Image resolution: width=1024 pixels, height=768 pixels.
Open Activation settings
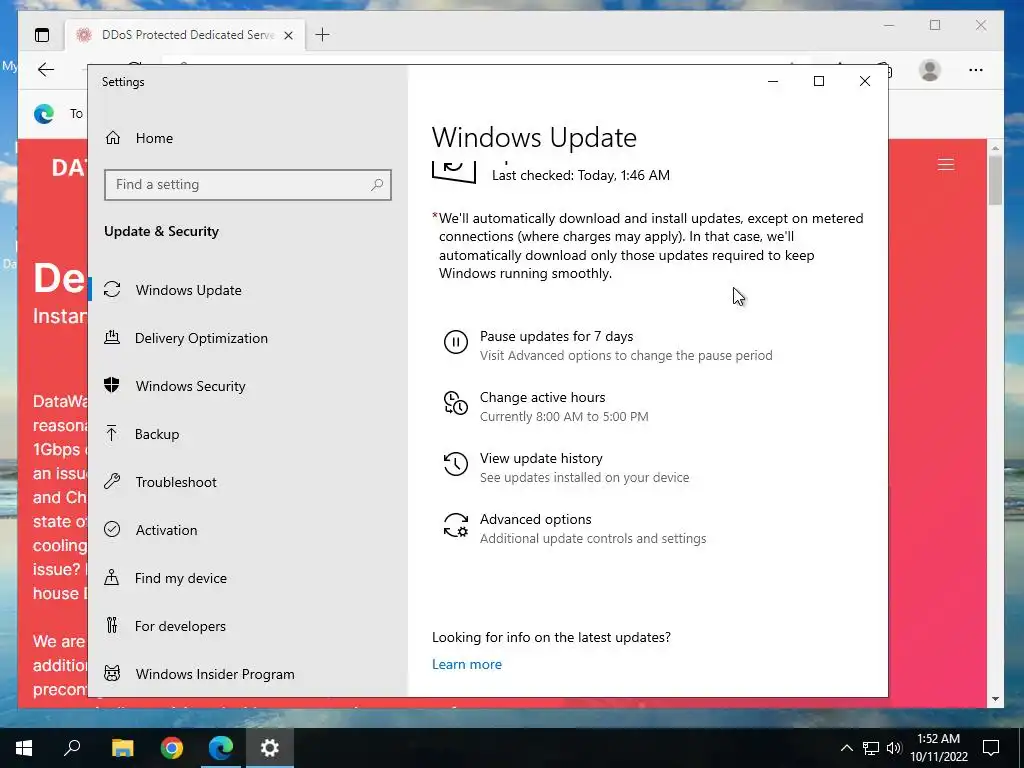point(248,530)
